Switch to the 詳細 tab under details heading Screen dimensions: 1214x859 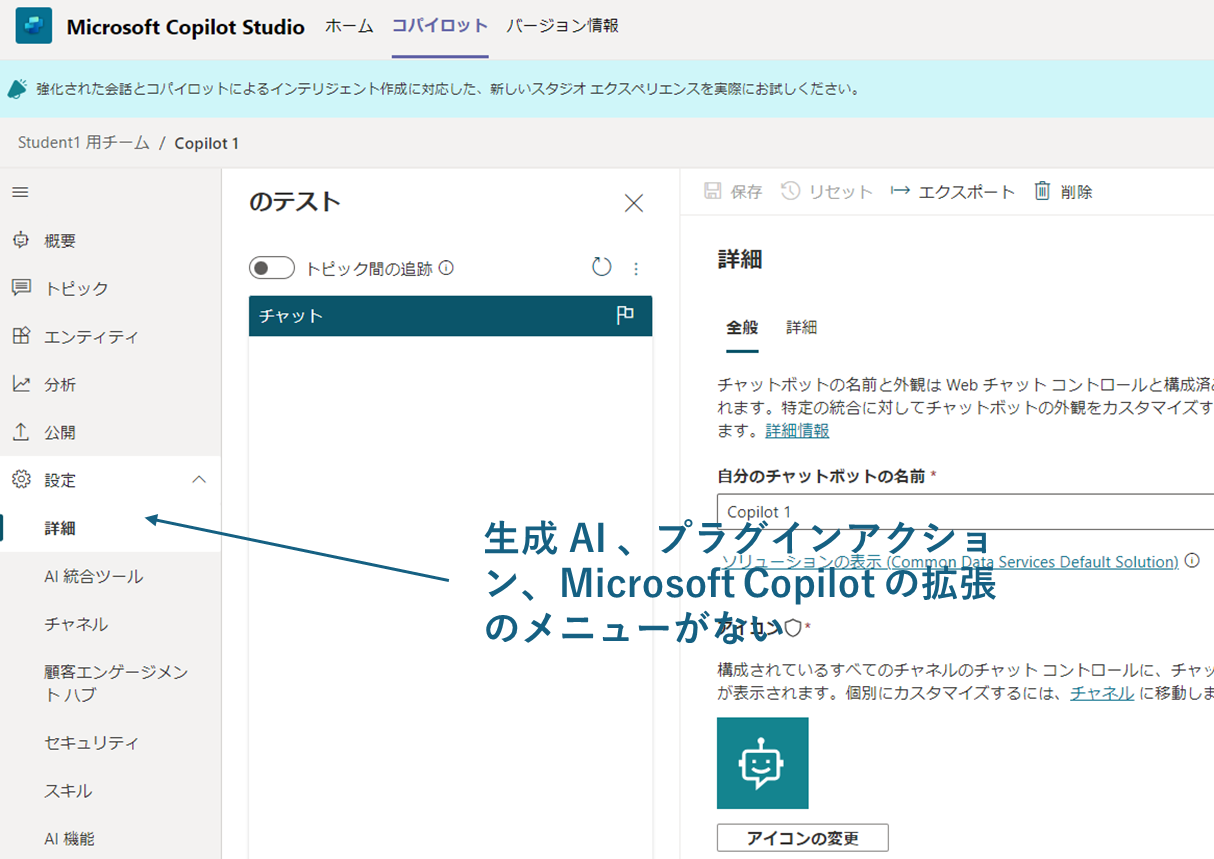click(802, 327)
